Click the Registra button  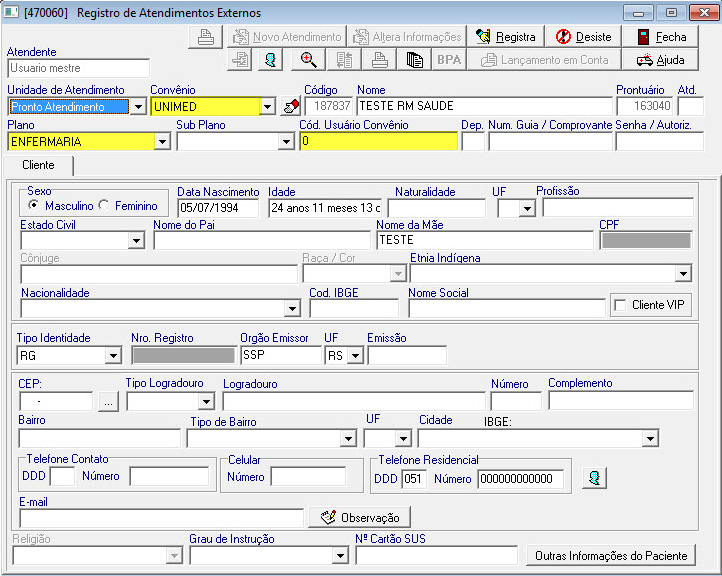[506, 37]
